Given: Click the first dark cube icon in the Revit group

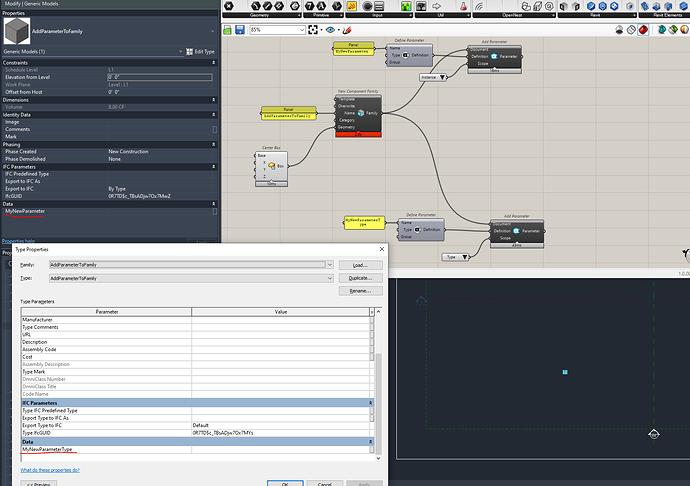Looking at the screenshot, I should pyautogui.click(x=564, y=6).
